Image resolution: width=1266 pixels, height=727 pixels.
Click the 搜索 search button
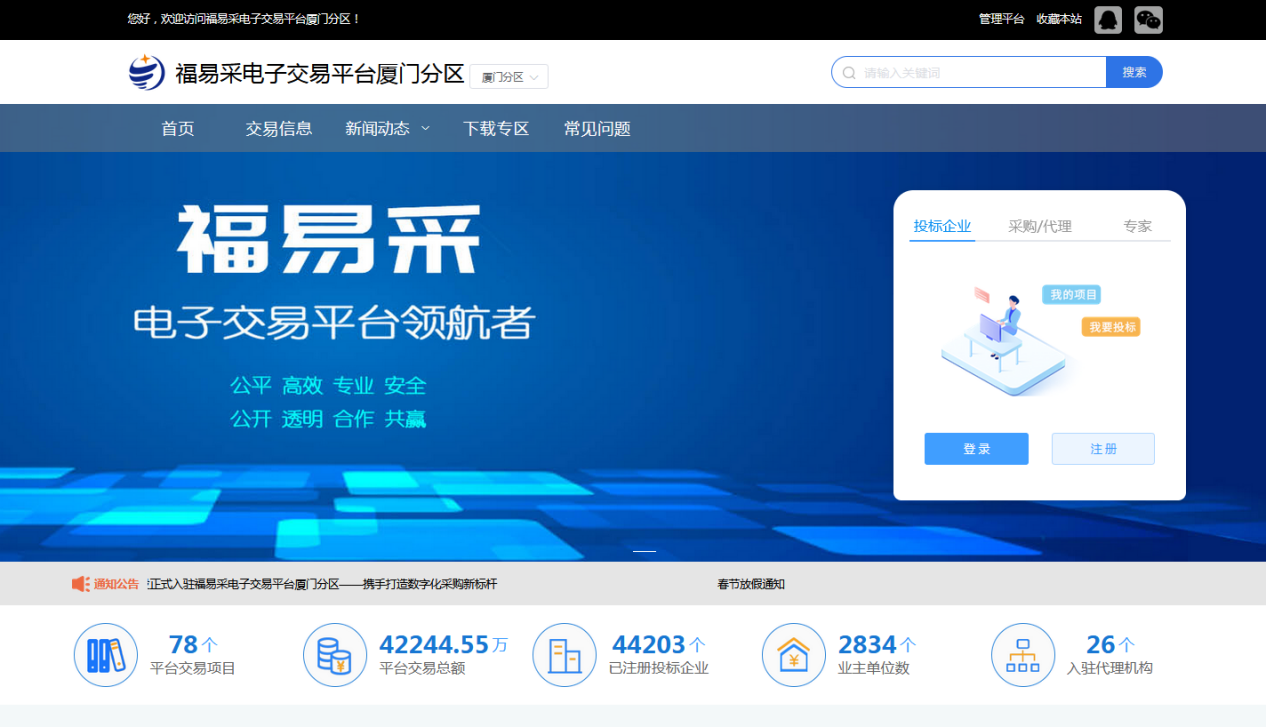[x=1134, y=72]
